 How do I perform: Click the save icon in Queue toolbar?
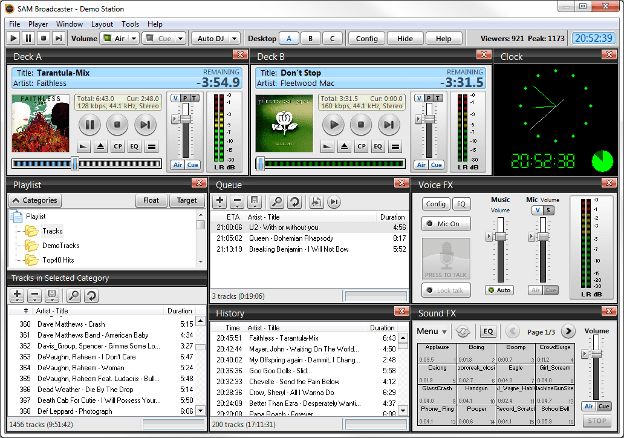click(x=254, y=202)
